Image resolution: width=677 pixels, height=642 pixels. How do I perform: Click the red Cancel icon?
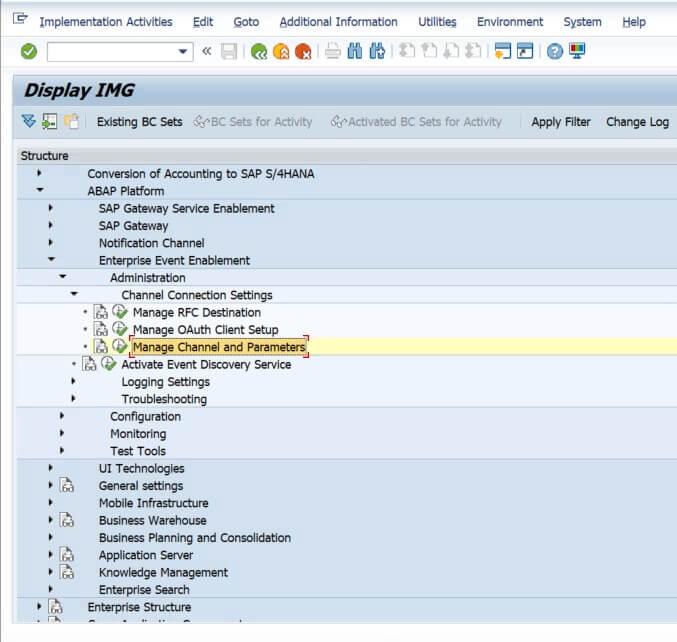(303, 51)
